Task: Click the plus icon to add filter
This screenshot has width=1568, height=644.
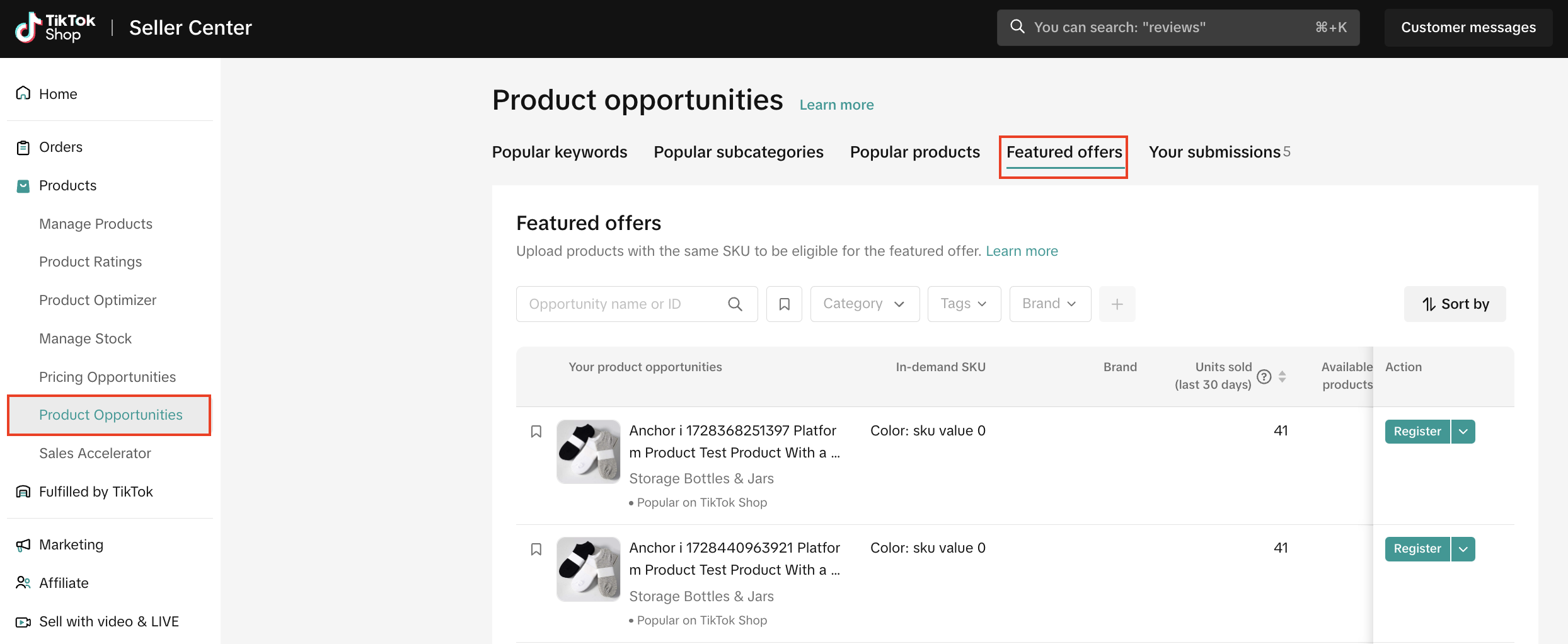Action: coord(1117,304)
